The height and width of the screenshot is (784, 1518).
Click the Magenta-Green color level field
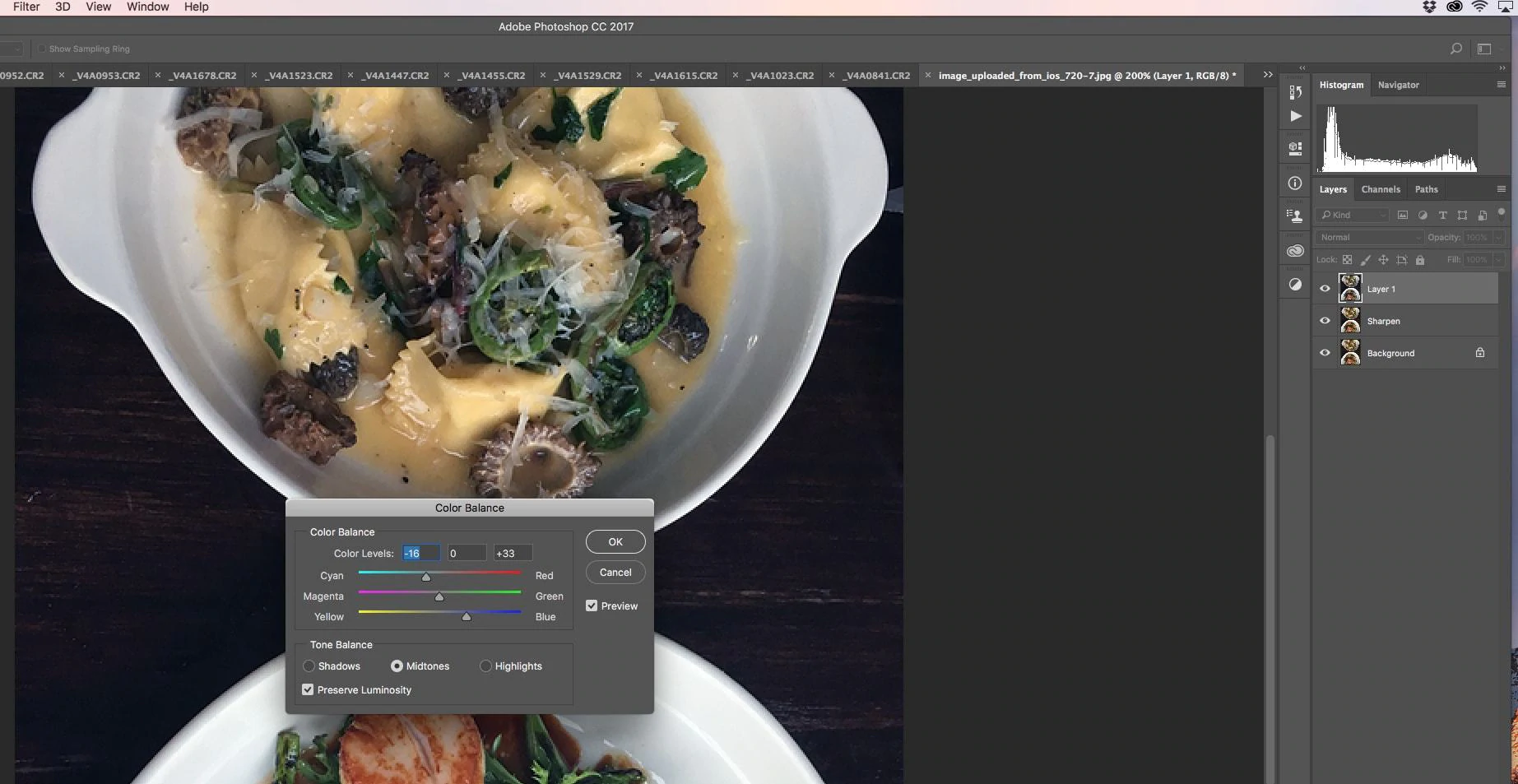[467, 554]
